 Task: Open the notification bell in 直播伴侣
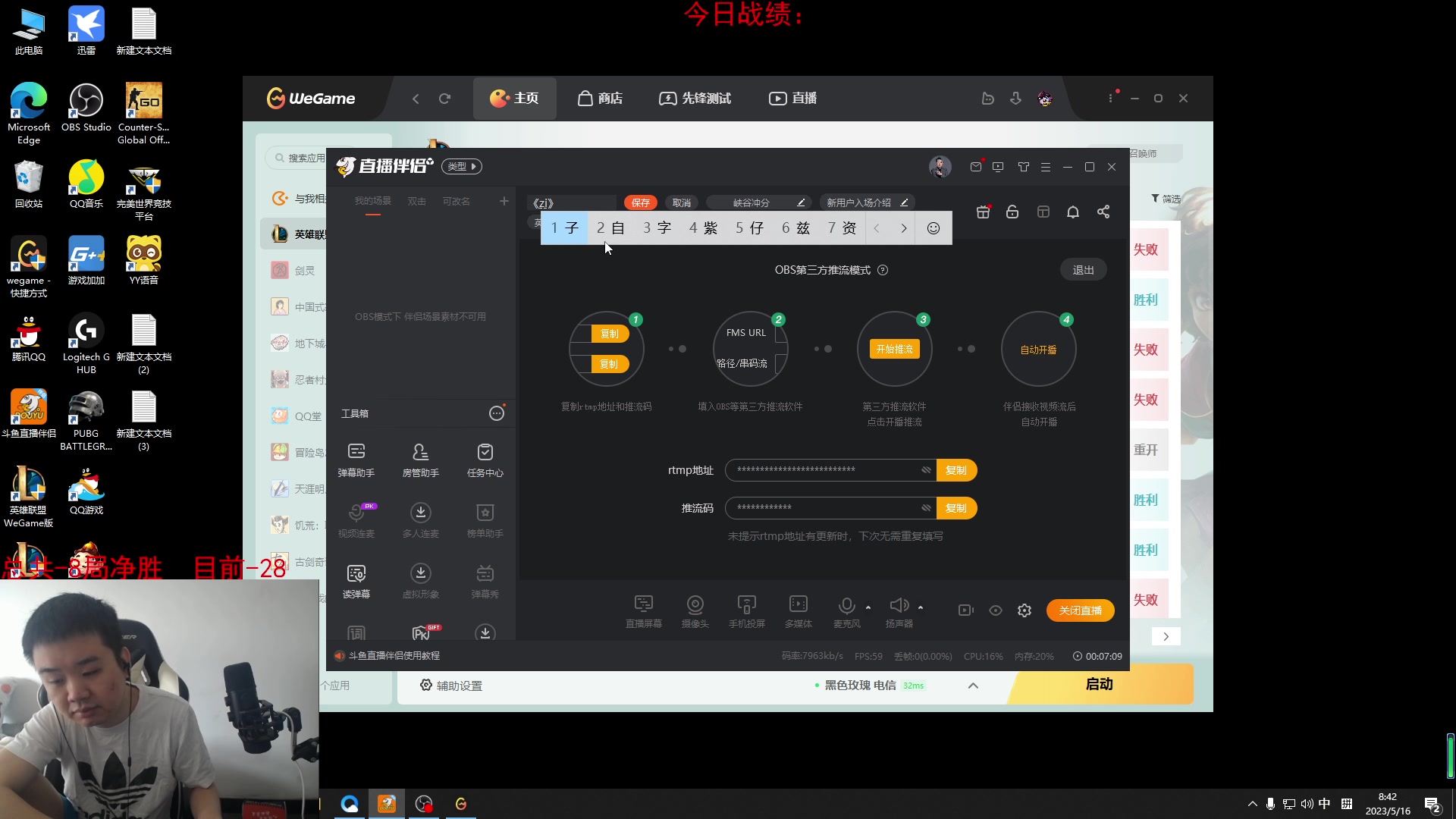click(x=1073, y=212)
